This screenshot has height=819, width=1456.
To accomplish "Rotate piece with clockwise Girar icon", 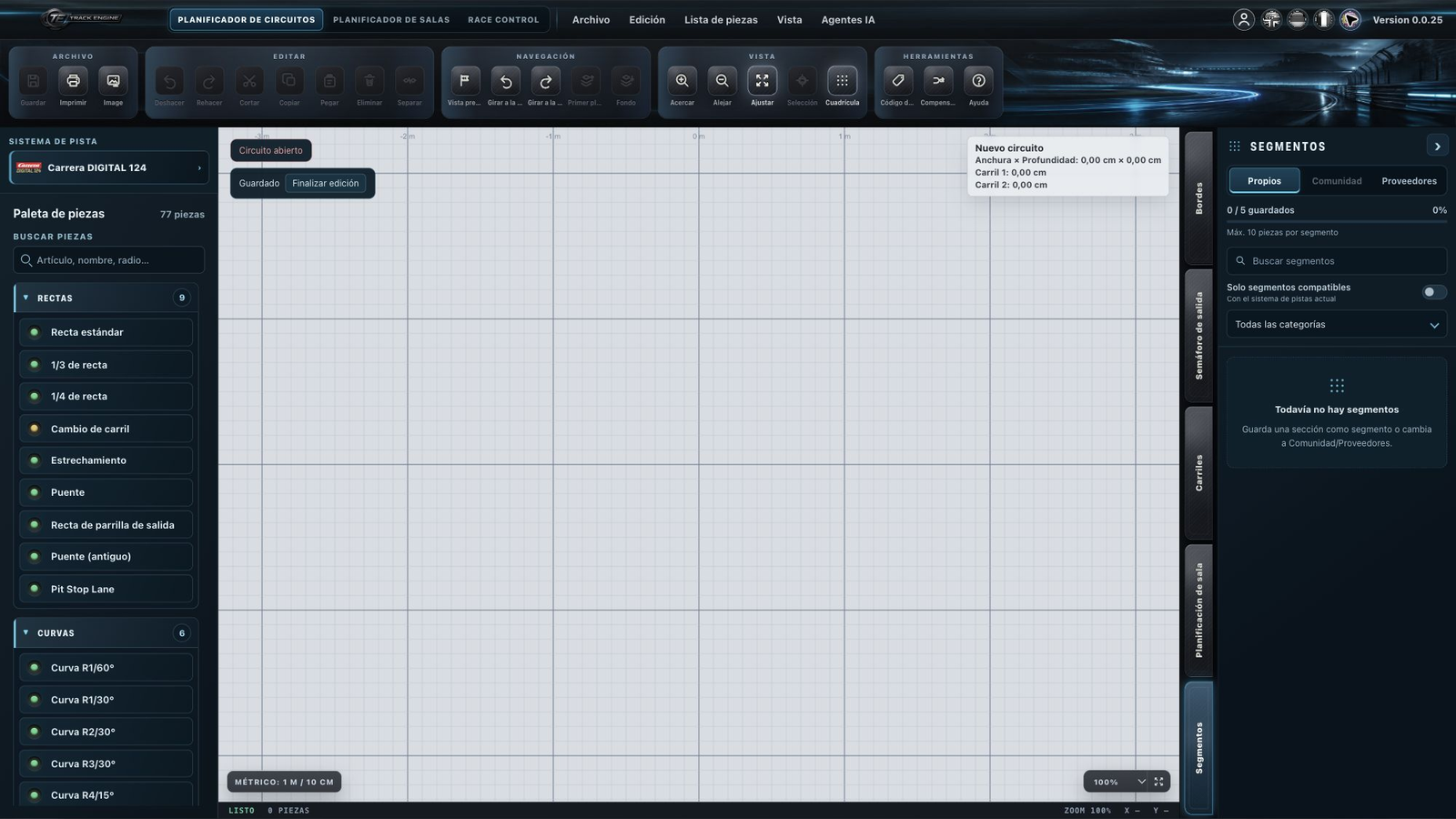I will (x=545, y=81).
